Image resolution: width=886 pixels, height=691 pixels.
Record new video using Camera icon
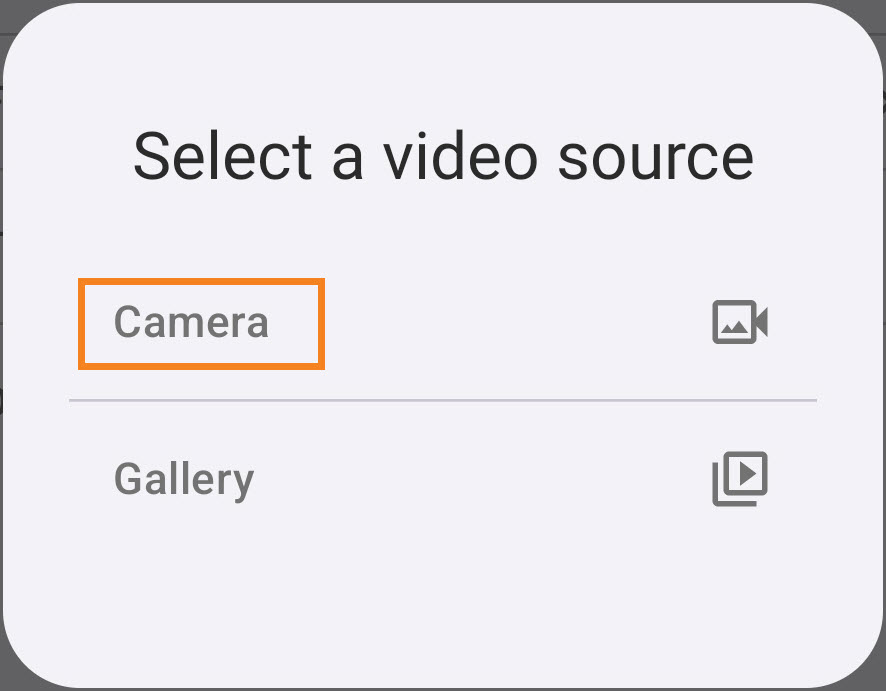click(x=740, y=322)
